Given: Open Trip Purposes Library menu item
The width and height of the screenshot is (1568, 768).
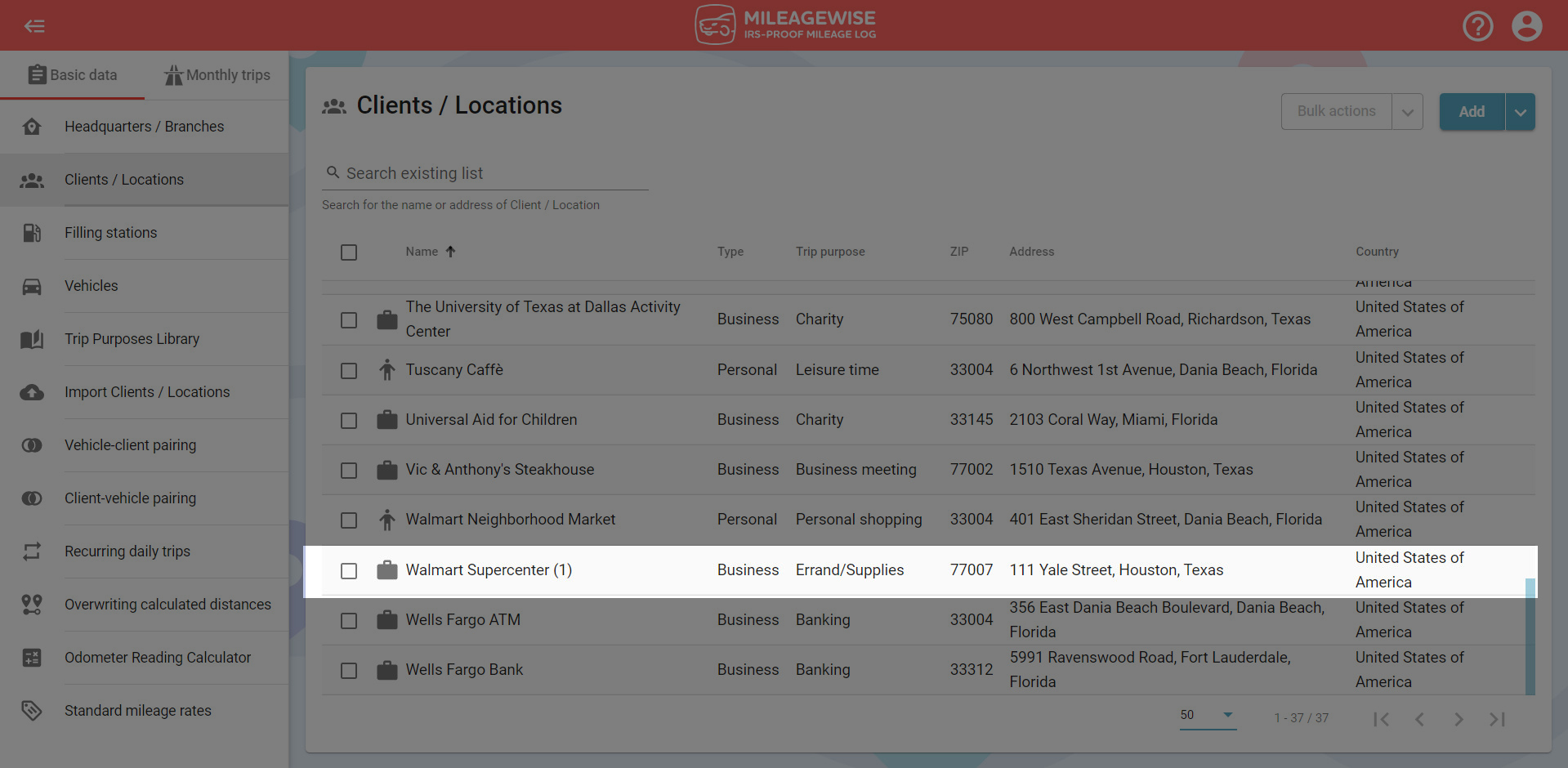Looking at the screenshot, I should pos(145,339).
